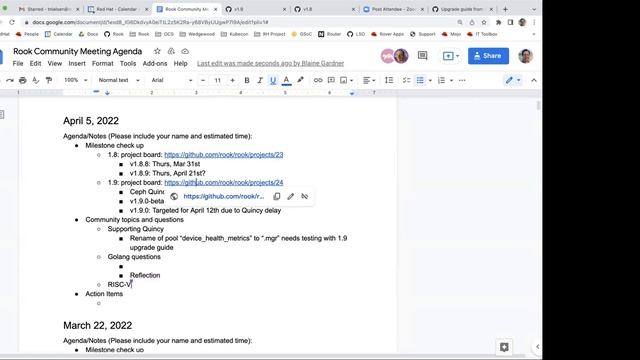Viewport: 640px width, 360px height.
Task: Edit the font size field
Action: 218,80
